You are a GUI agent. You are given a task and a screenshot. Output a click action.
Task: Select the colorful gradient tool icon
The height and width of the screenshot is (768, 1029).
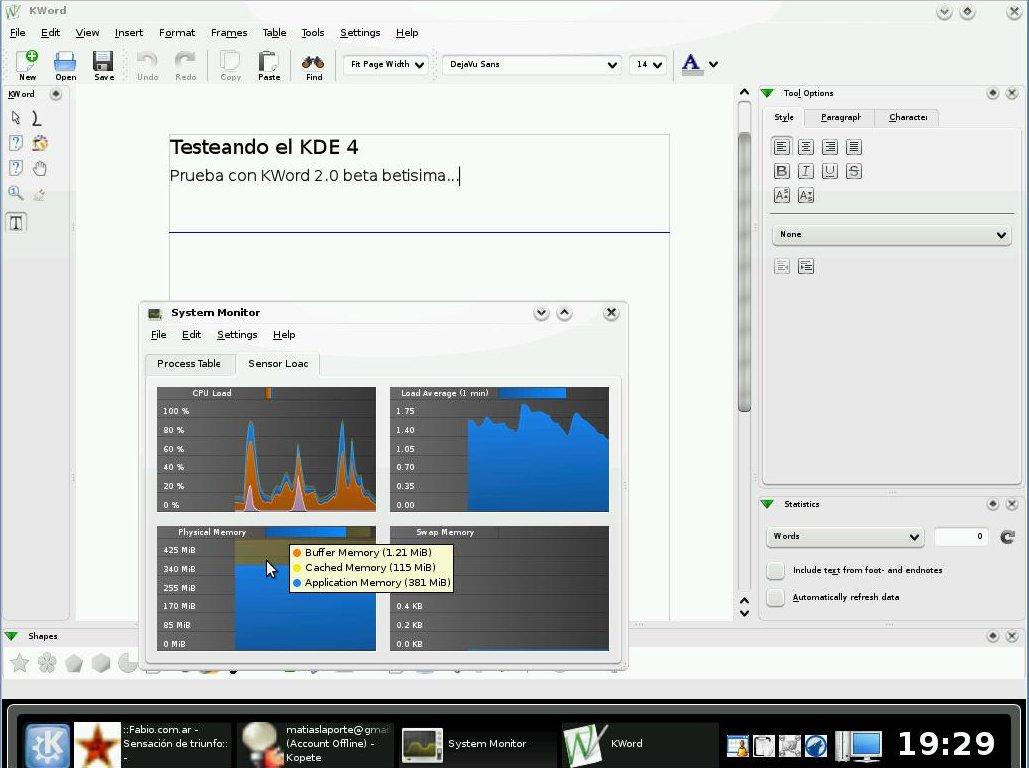coord(40,143)
